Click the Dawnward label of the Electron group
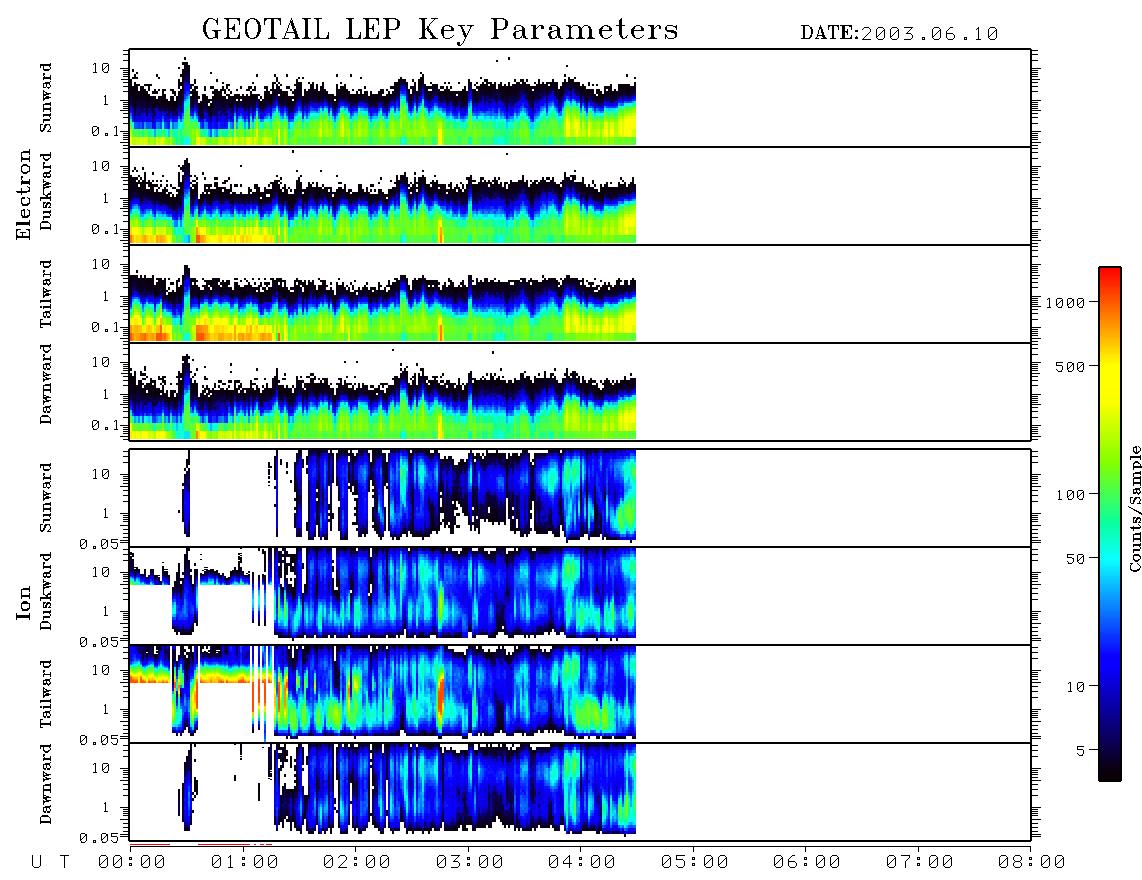The image size is (1142, 880). click(x=46, y=385)
